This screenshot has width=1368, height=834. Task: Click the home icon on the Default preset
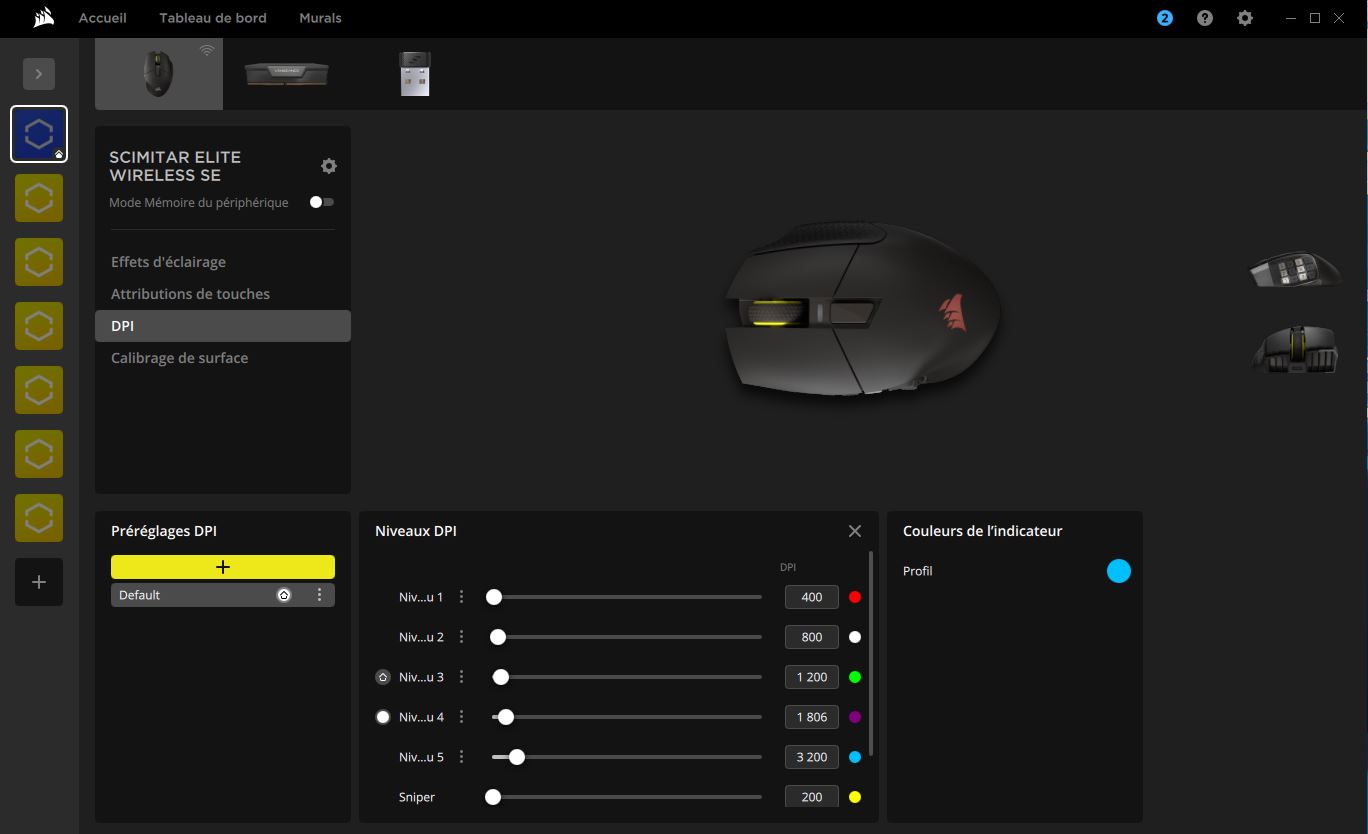pos(284,594)
